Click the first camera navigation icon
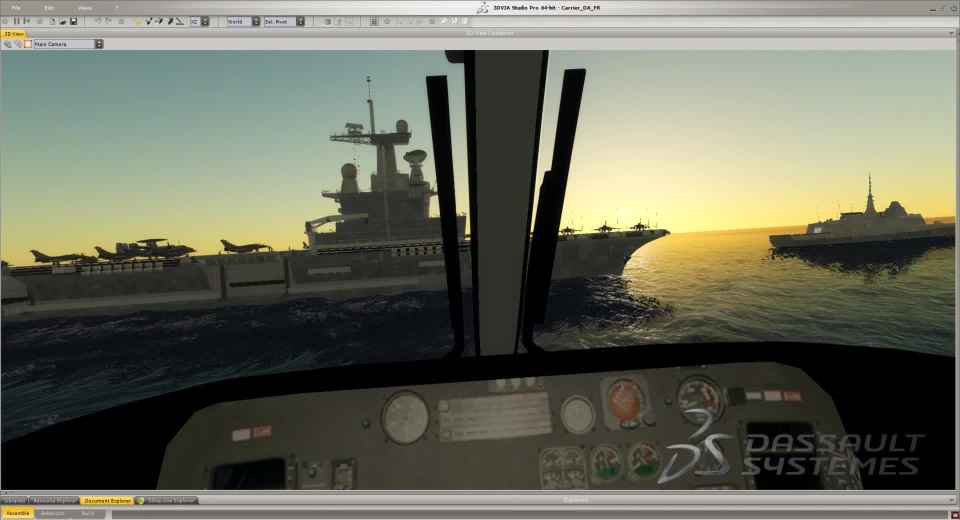The width and height of the screenshot is (960, 520). pos(7,44)
